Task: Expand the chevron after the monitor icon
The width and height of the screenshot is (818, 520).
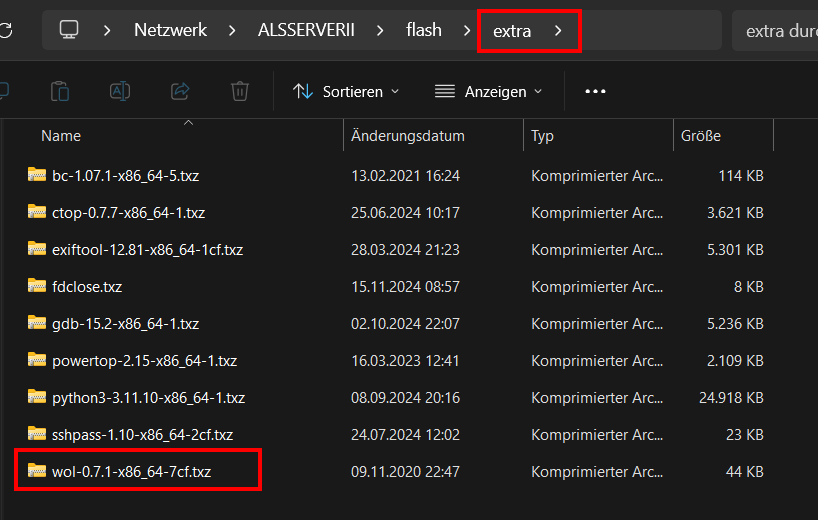Action: tap(107, 31)
